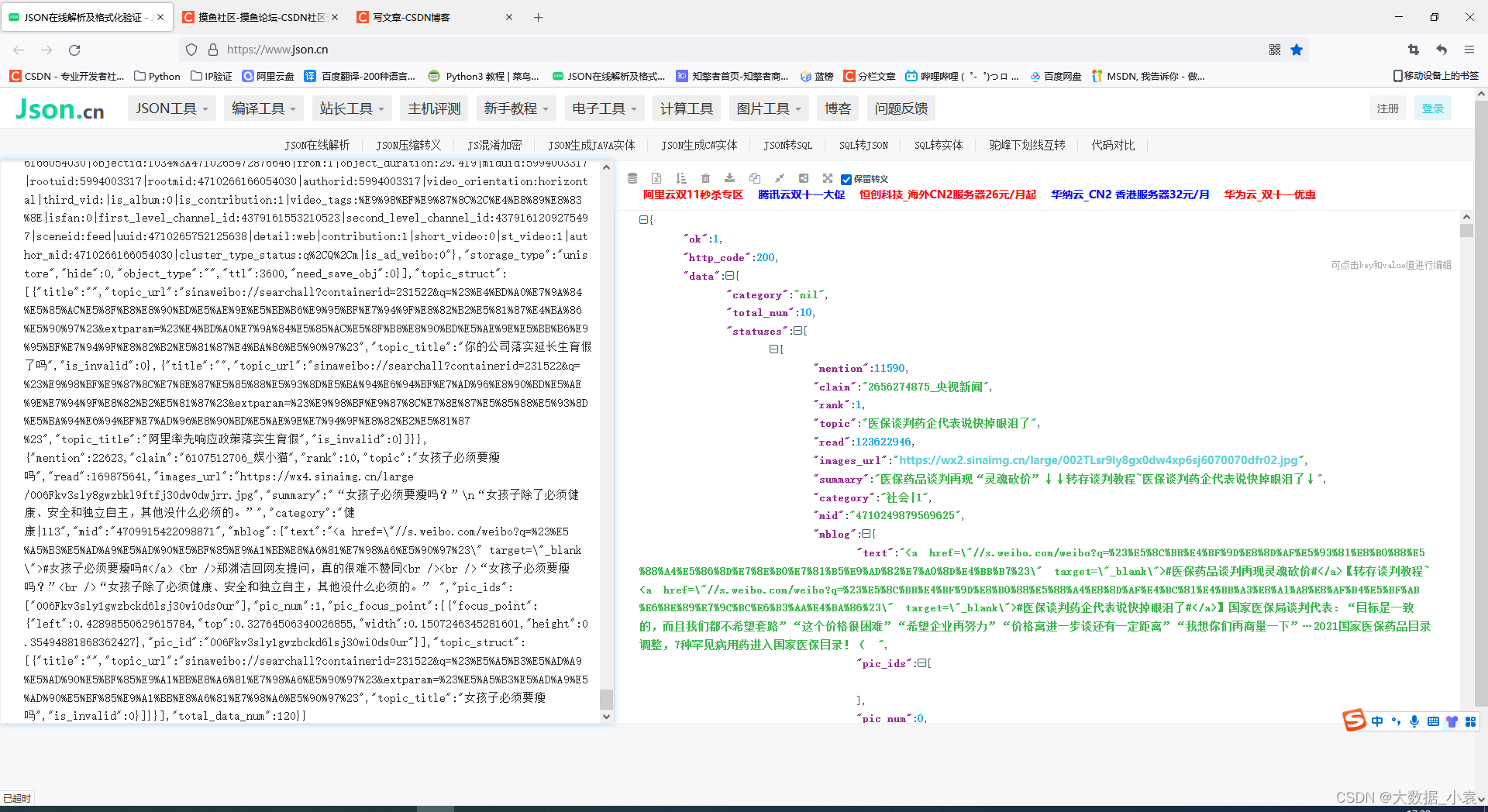This screenshot has height=812, width=1488.
Task: Click the trash can clear icon
Action: click(x=705, y=178)
